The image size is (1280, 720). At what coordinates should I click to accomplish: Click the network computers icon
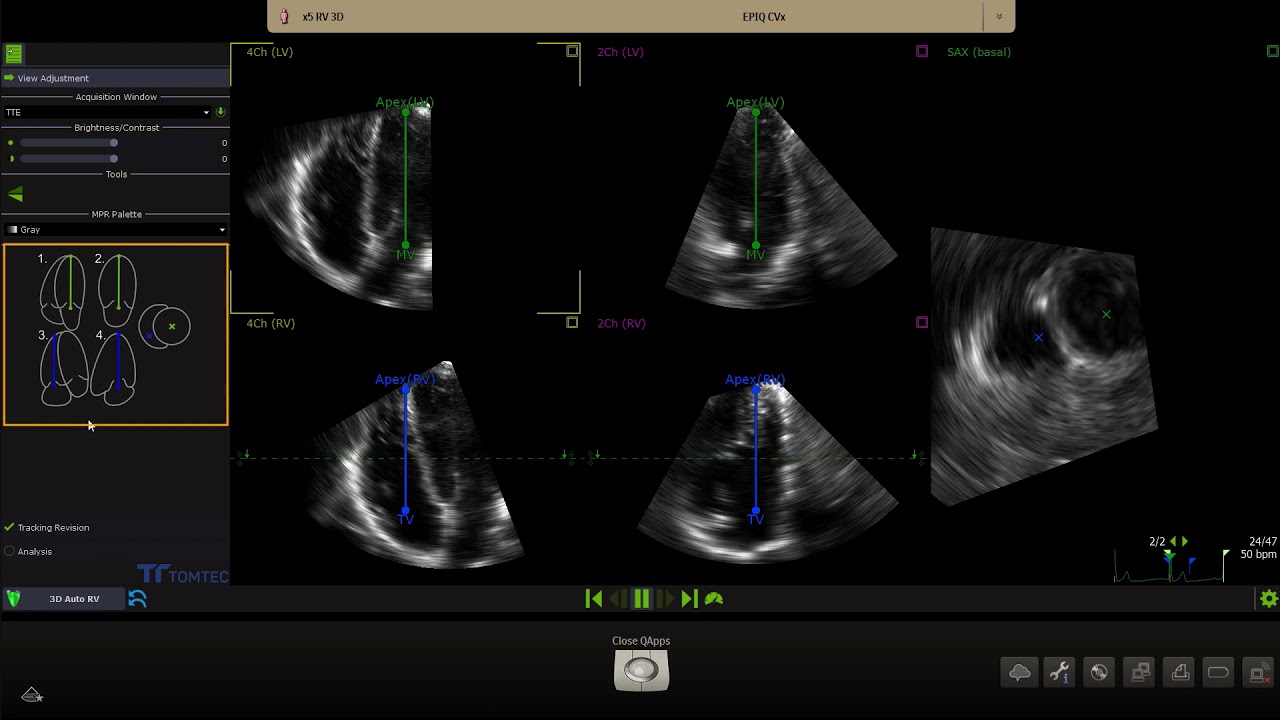(x=1139, y=673)
